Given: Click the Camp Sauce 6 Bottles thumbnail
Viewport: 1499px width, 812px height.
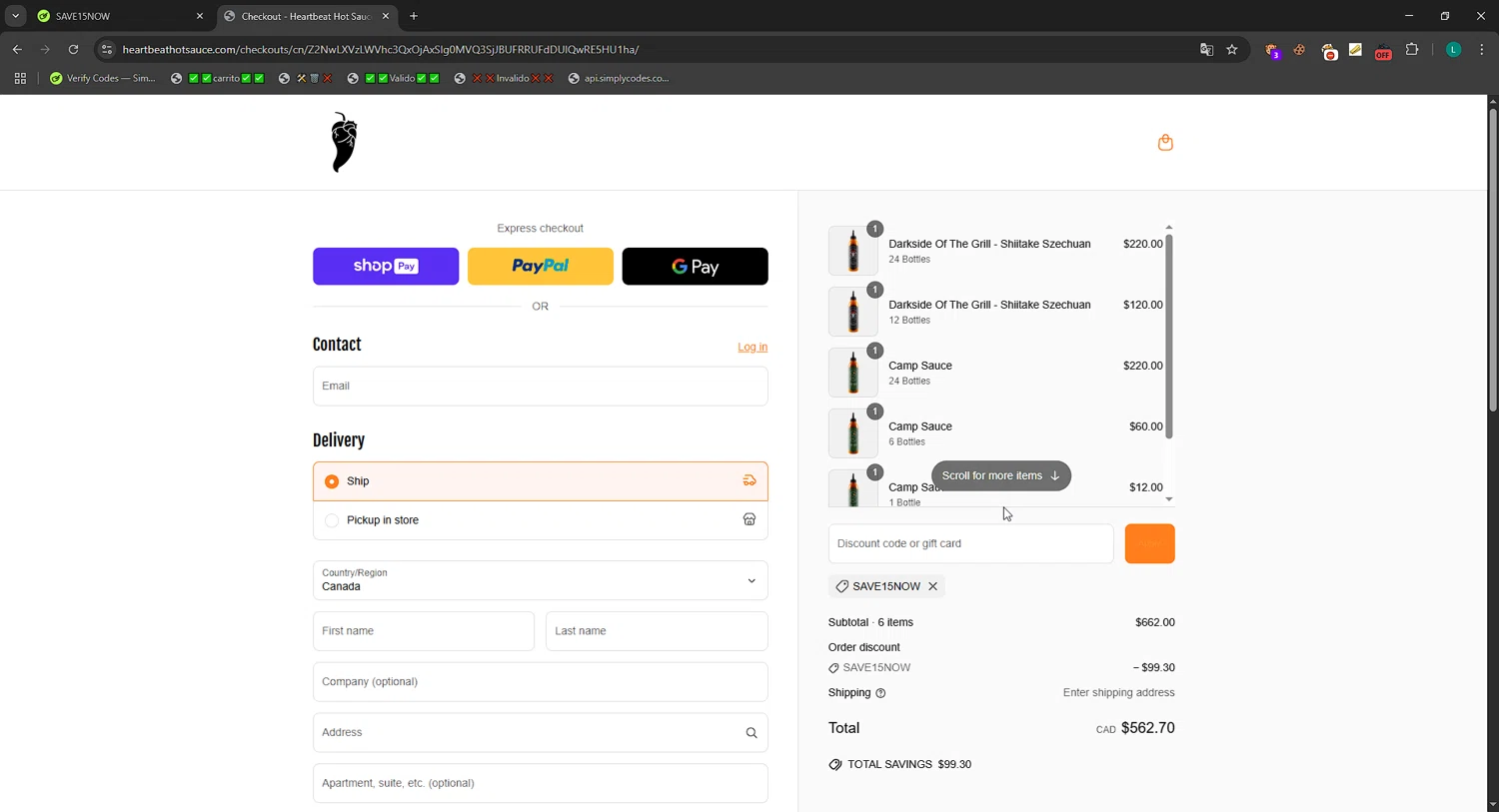Looking at the screenshot, I should pos(853,433).
